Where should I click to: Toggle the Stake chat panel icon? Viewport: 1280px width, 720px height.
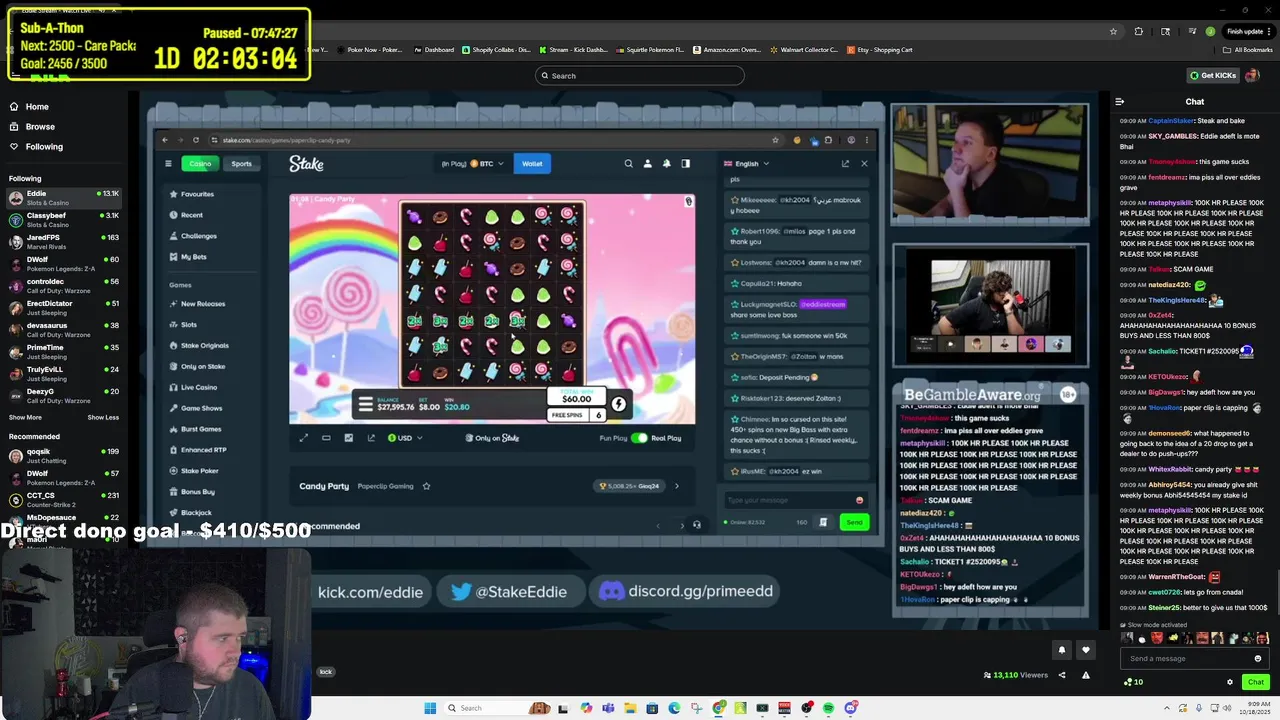tap(685, 164)
